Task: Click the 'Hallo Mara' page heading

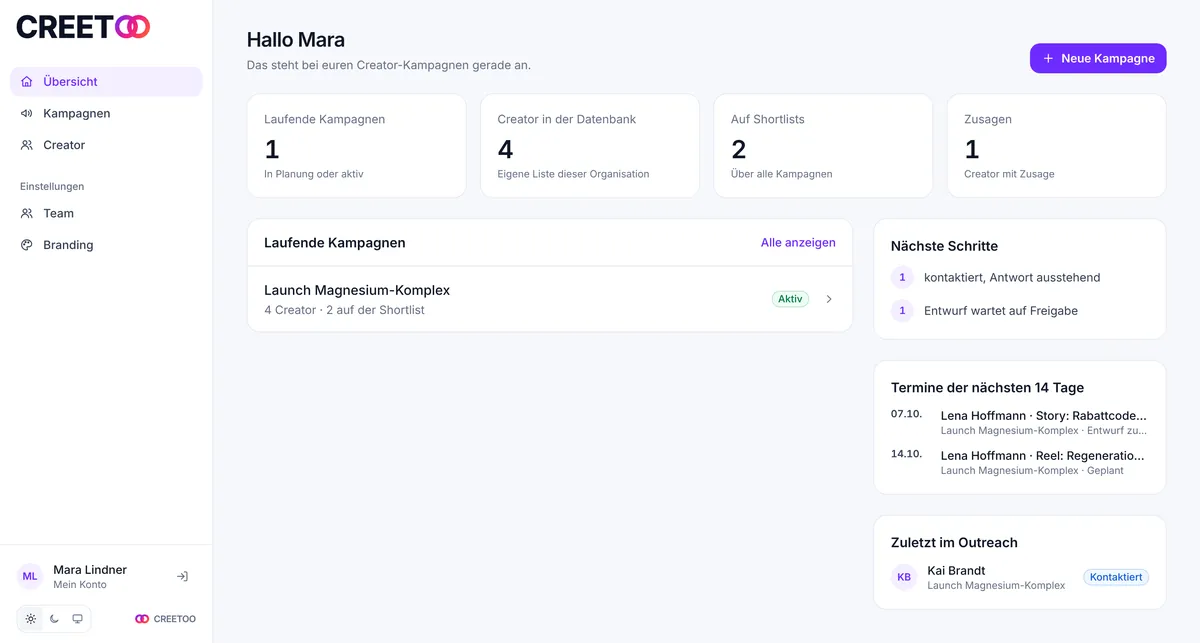Action: [296, 40]
